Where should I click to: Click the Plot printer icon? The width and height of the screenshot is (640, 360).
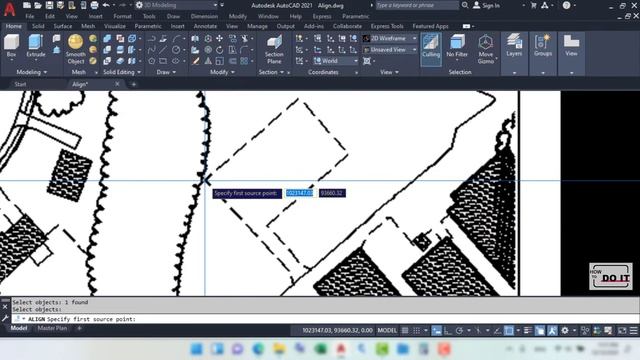94,5
